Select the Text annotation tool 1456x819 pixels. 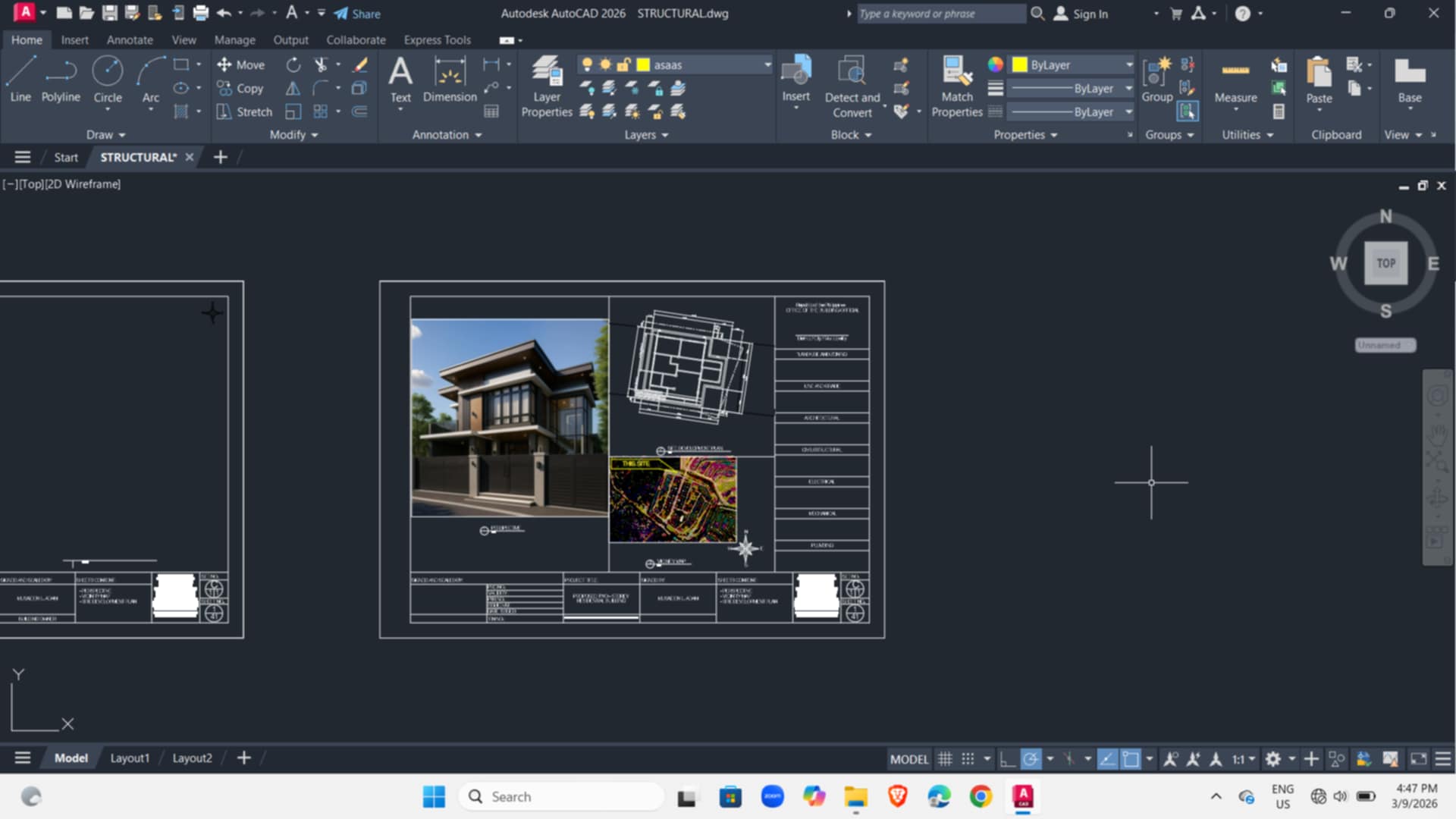point(400,80)
